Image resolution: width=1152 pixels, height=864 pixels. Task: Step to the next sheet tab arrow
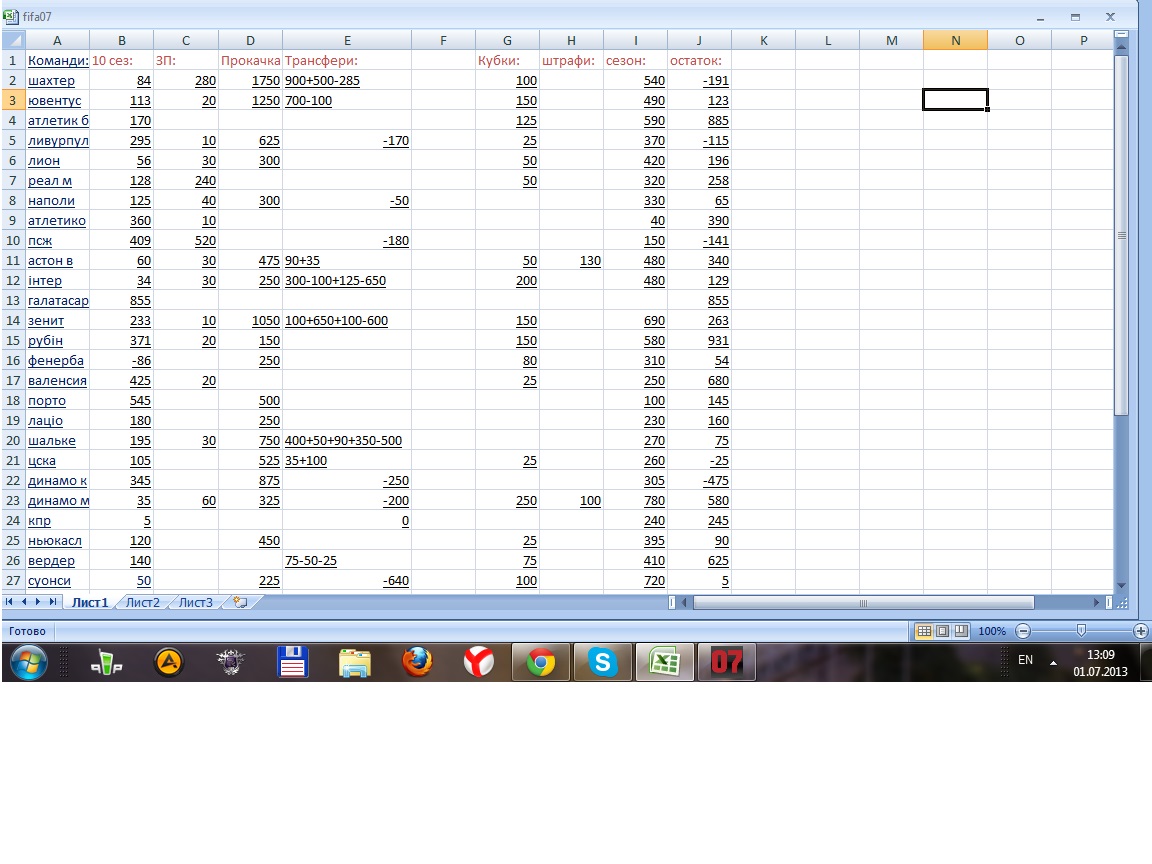[38, 602]
